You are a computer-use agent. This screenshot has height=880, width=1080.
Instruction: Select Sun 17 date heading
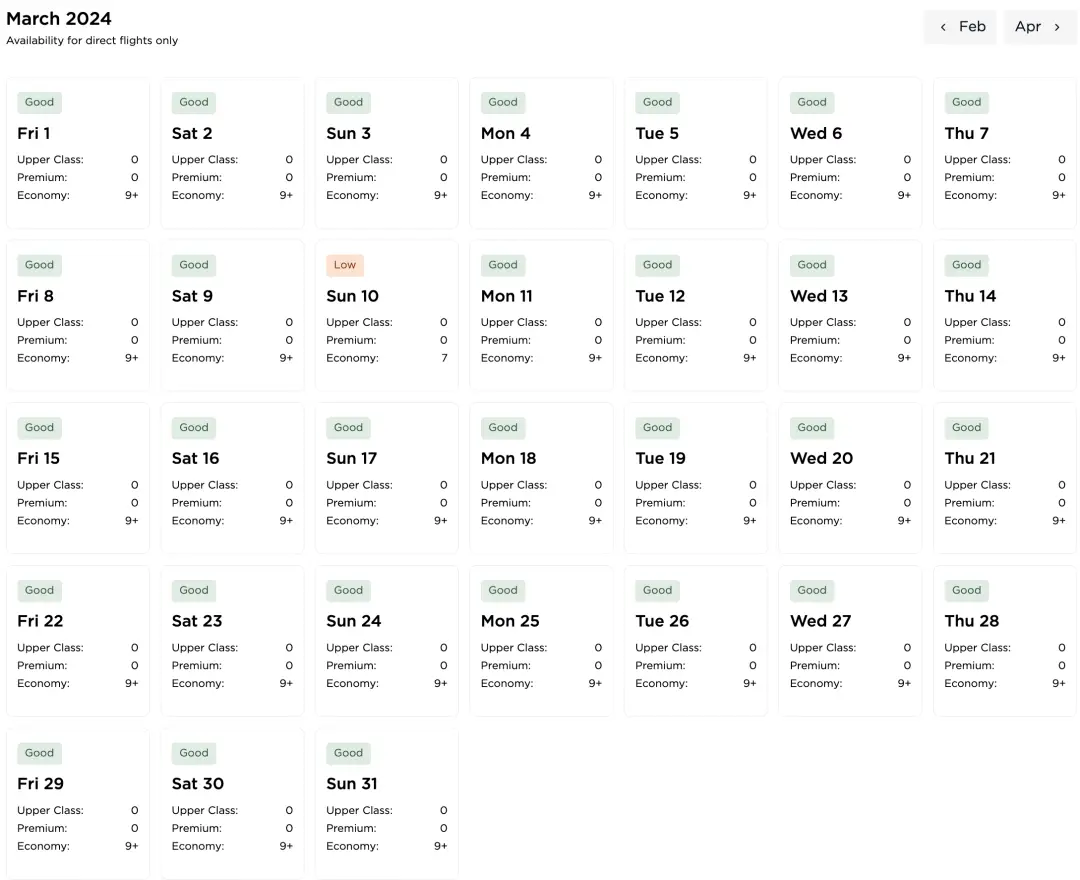[351, 459]
